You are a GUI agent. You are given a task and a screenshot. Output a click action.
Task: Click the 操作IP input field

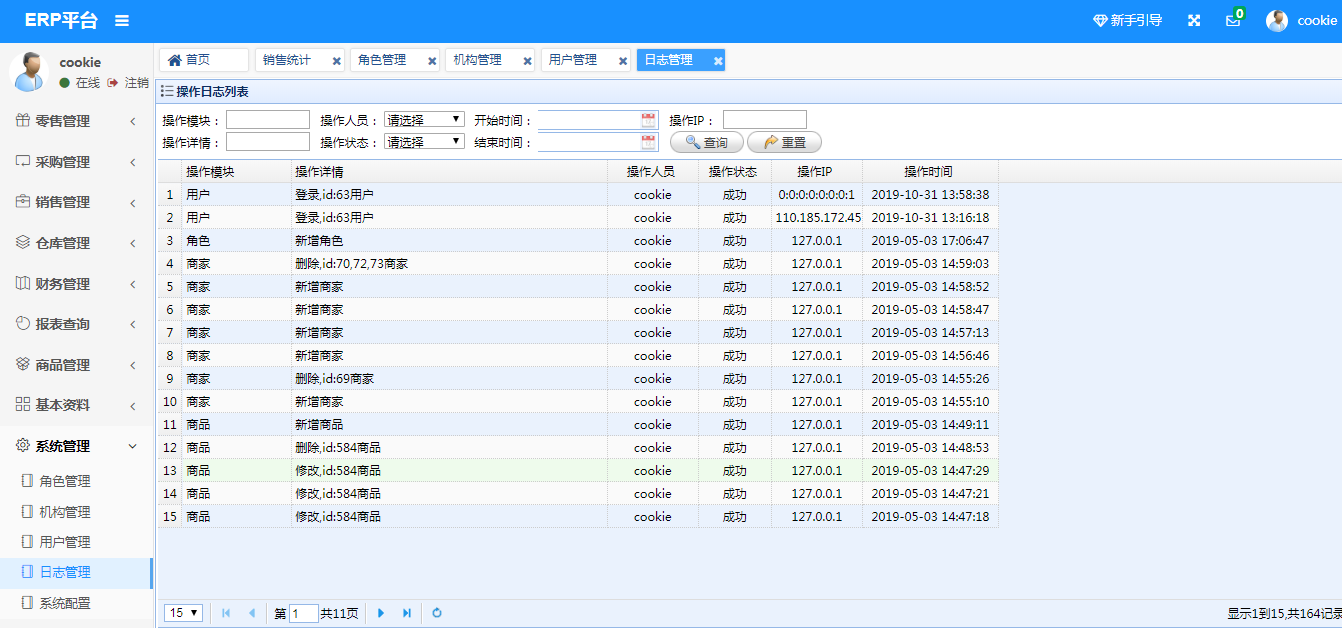764,120
